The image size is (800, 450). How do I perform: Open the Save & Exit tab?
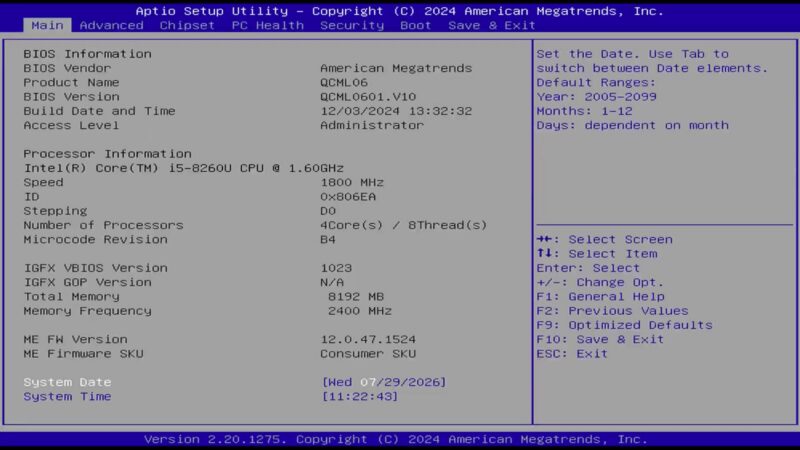pyautogui.click(x=491, y=26)
